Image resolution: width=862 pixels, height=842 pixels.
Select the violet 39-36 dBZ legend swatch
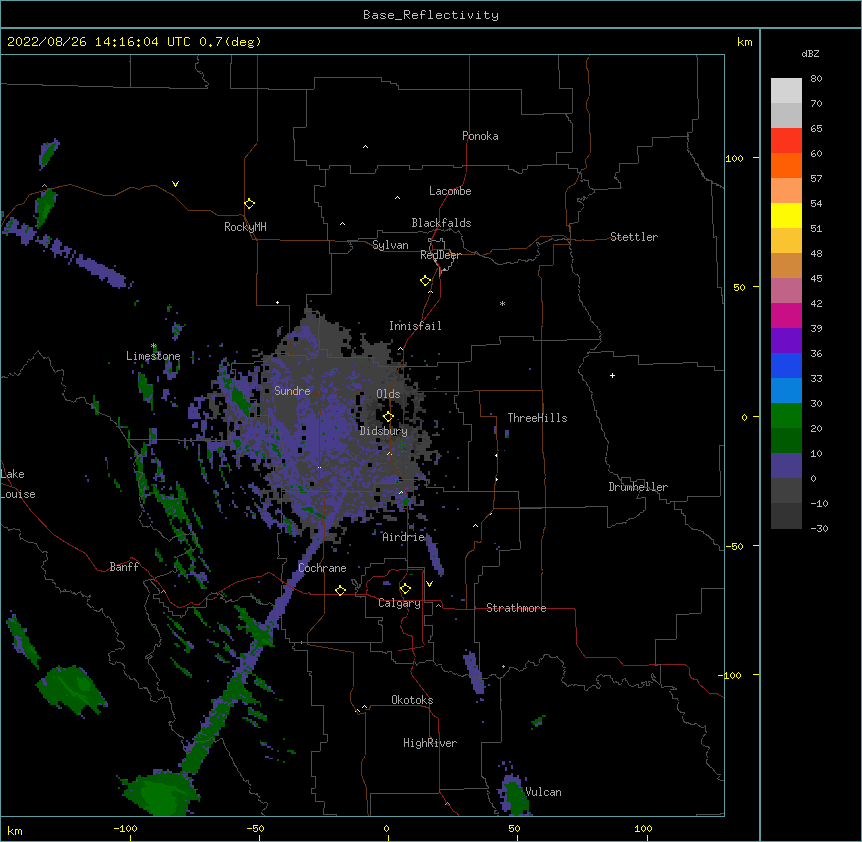pyautogui.click(x=786, y=341)
